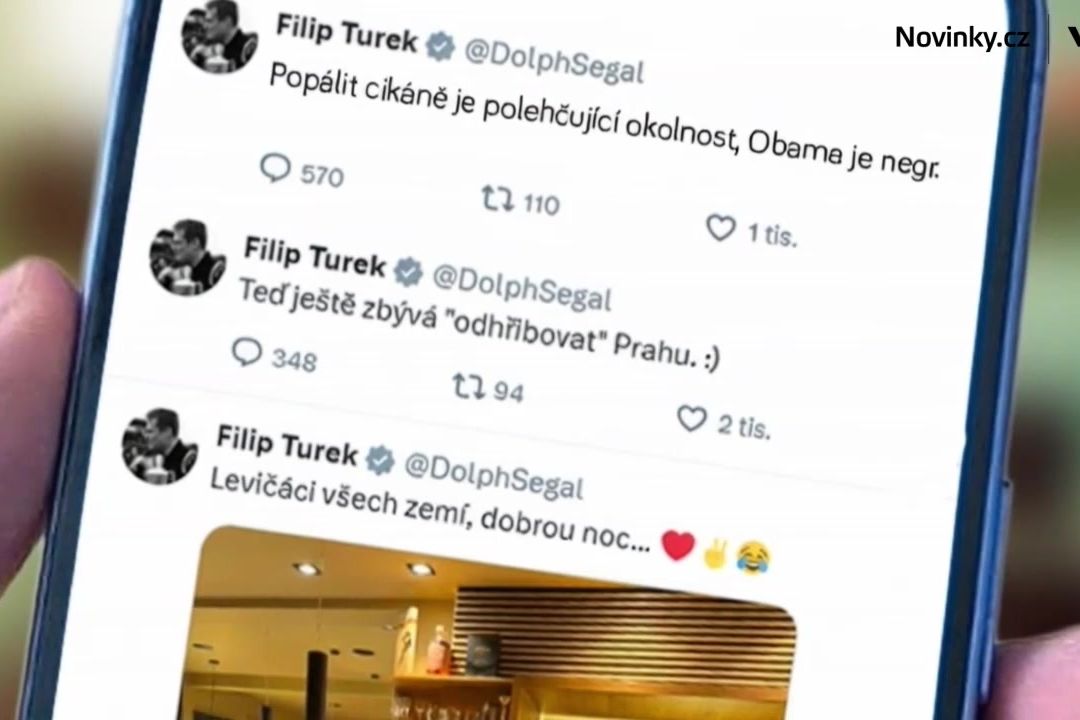This screenshot has height=720, width=1080.
Task: Open avatar beside the odhřibovat Prahu tweet
Action: pyautogui.click(x=188, y=258)
